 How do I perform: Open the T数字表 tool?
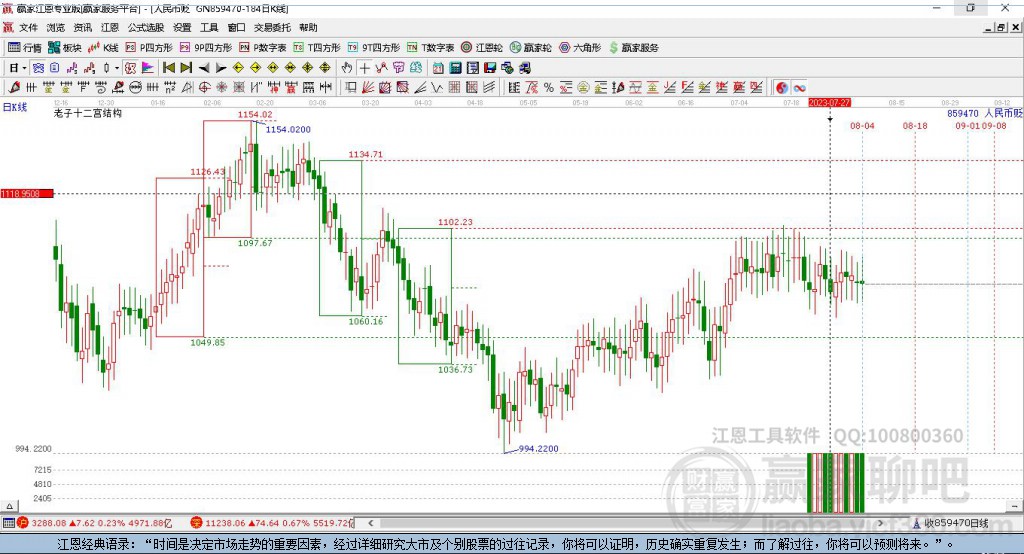(430, 48)
